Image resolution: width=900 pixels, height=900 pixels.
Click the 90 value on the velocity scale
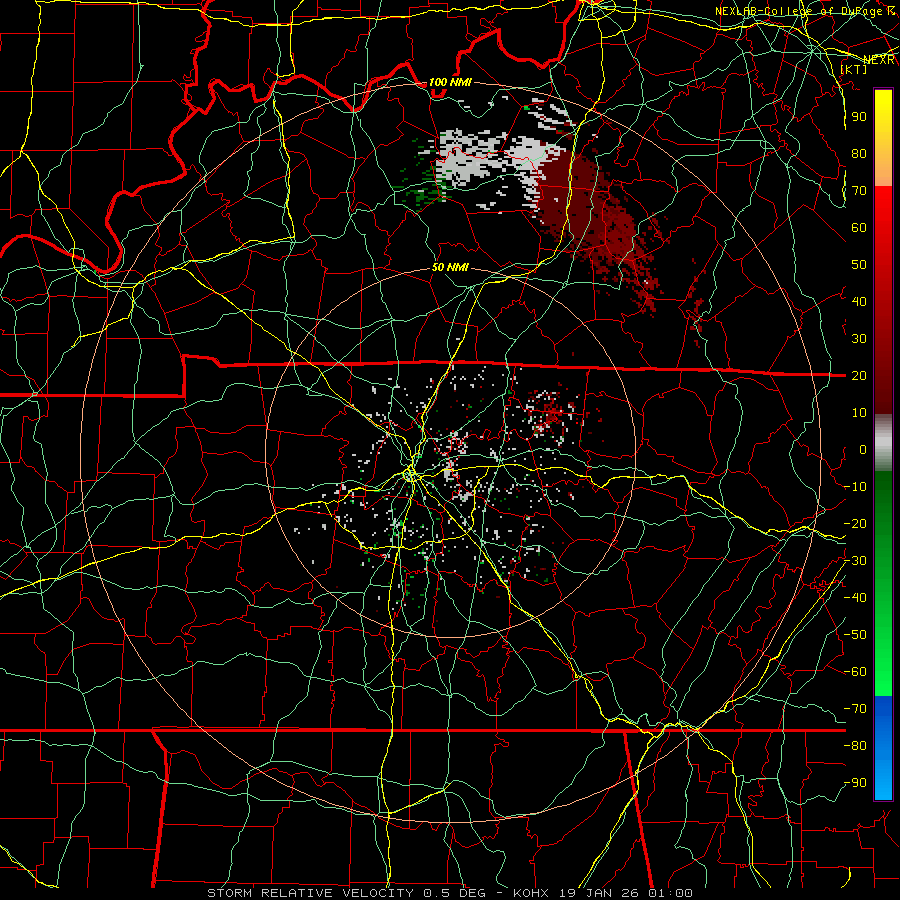(x=859, y=117)
